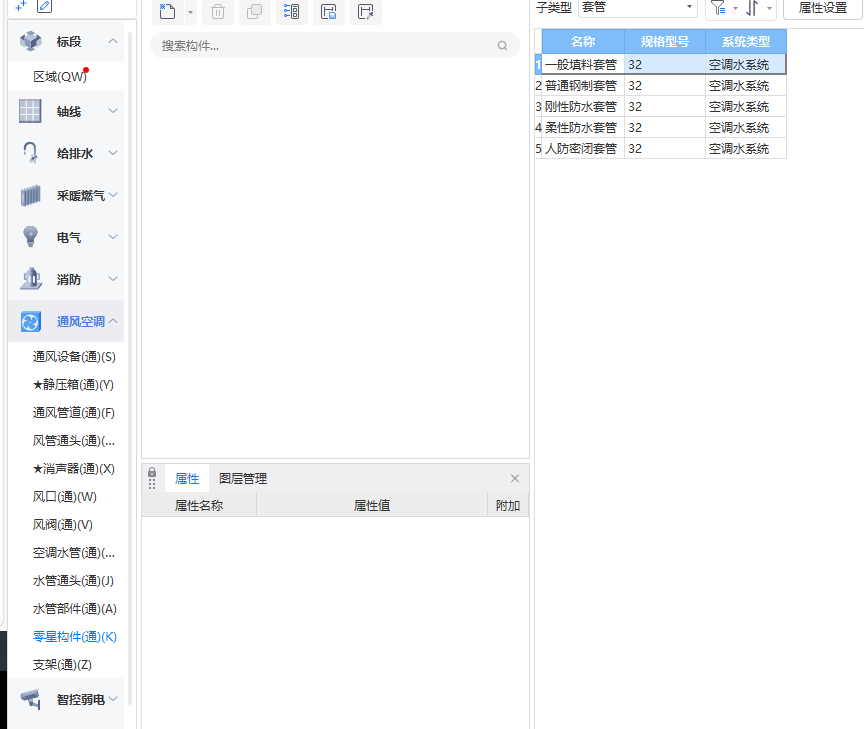This screenshot has height=729, width=864.
Task: Expand the 给排水 section chevron
Action: point(113,153)
